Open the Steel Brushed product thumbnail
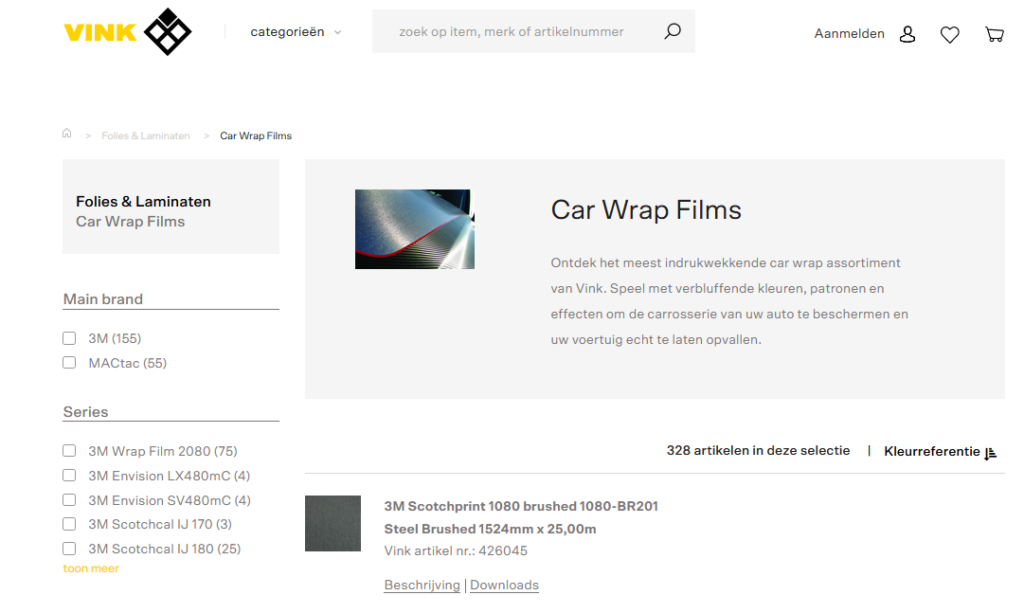This screenshot has height=613, width=1024. [x=333, y=524]
